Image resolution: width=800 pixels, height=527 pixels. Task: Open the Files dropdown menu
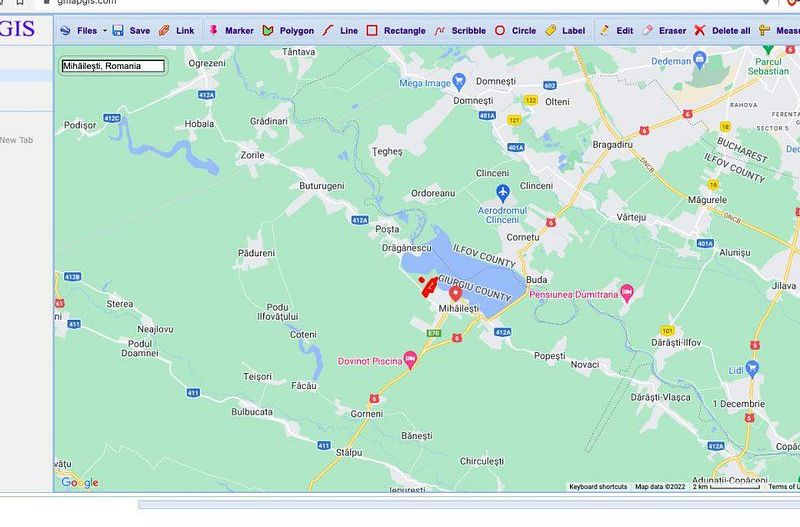82,31
